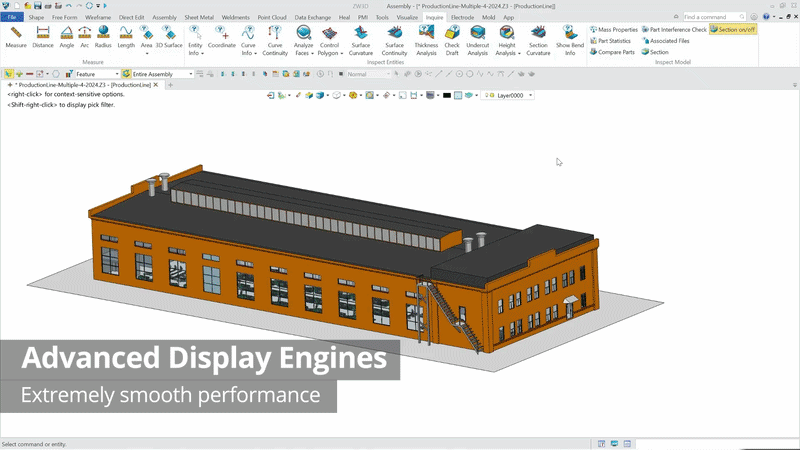Viewport: 800px width, 450px height.
Task: Click the Part Interference Check button
Action: [x=673, y=30]
